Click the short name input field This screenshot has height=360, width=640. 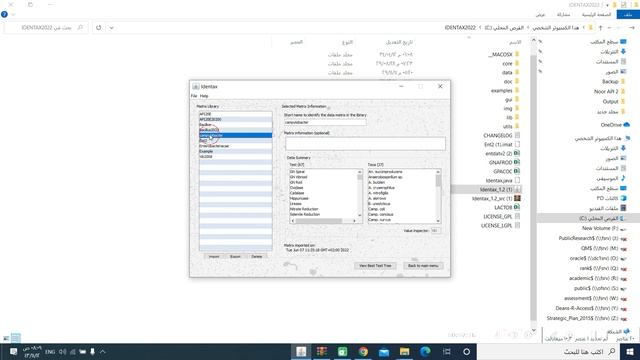[325, 122]
